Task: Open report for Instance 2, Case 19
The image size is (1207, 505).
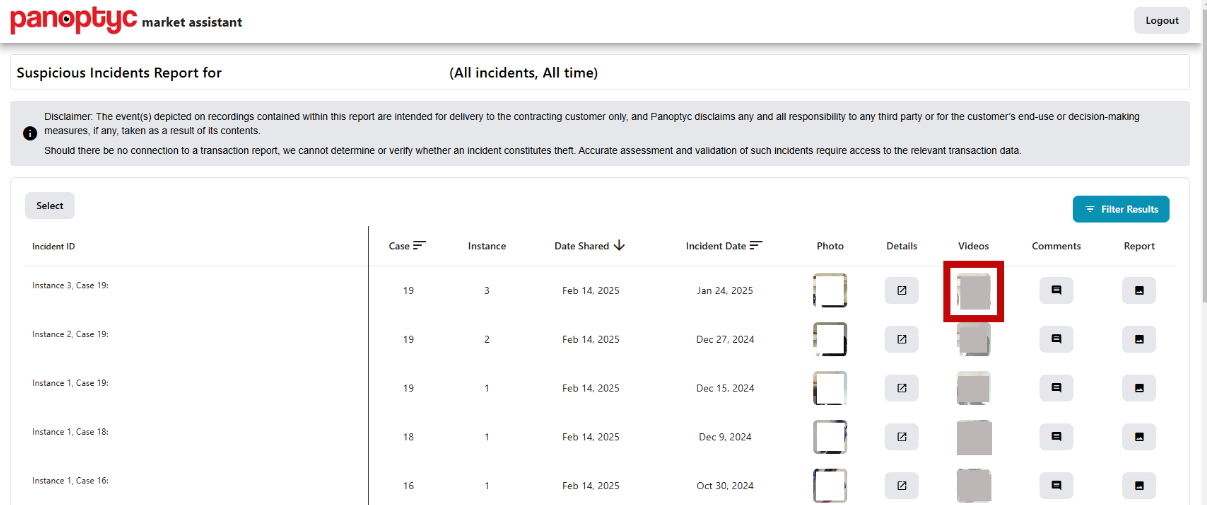Action: tap(1138, 339)
